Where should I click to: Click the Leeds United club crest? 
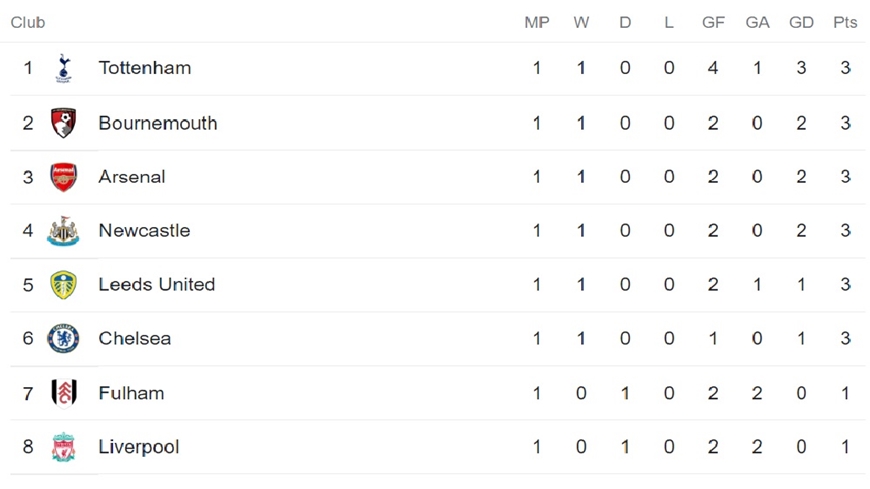click(63, 285)
